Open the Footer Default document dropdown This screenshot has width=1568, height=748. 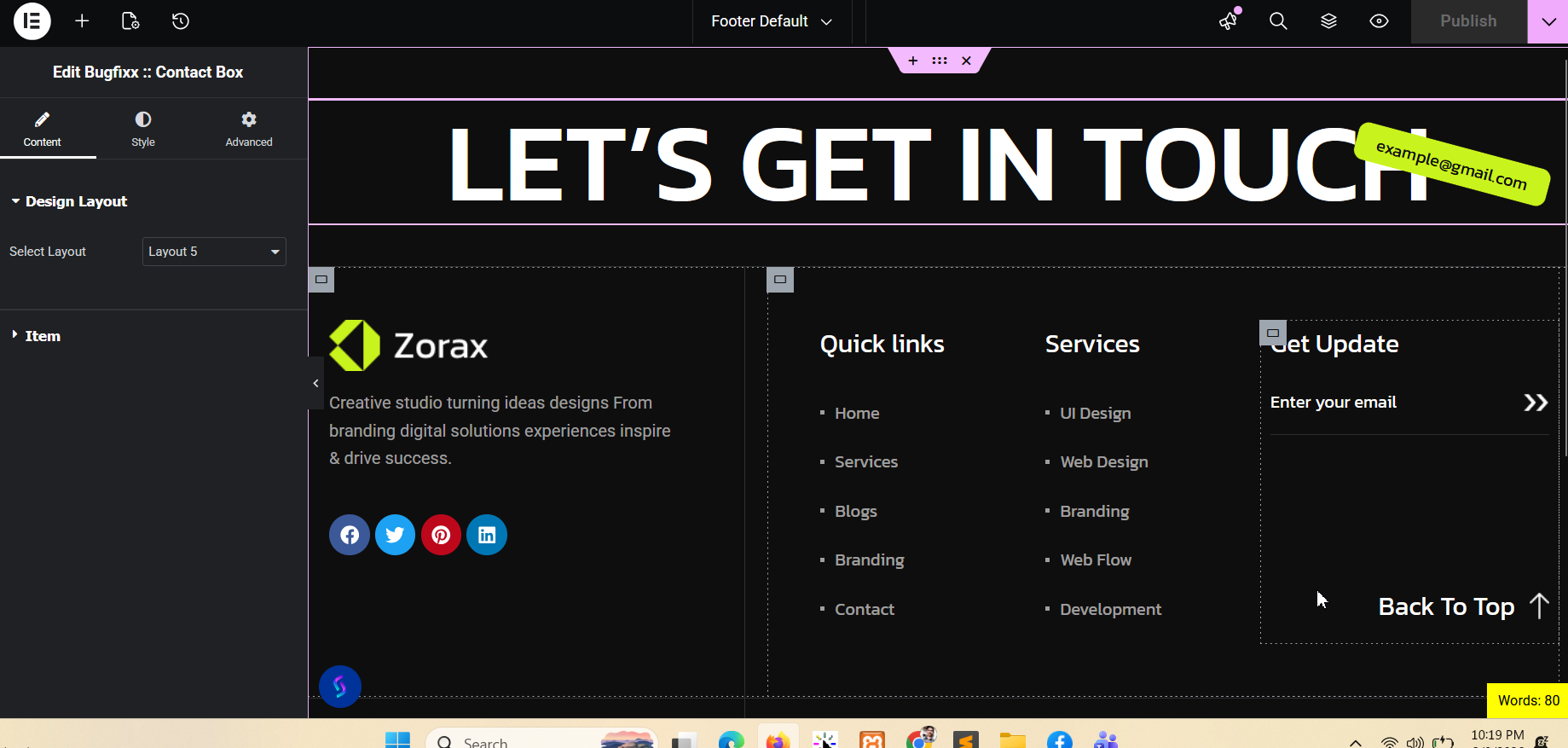[772, 21]
